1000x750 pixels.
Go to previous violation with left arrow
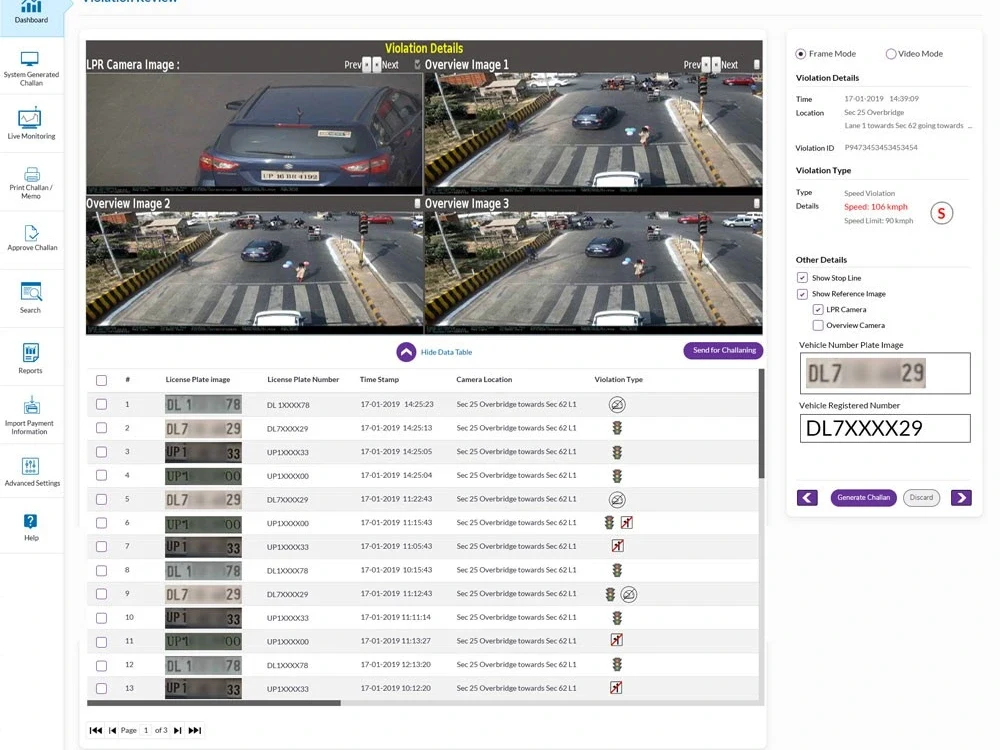(807, 497)
